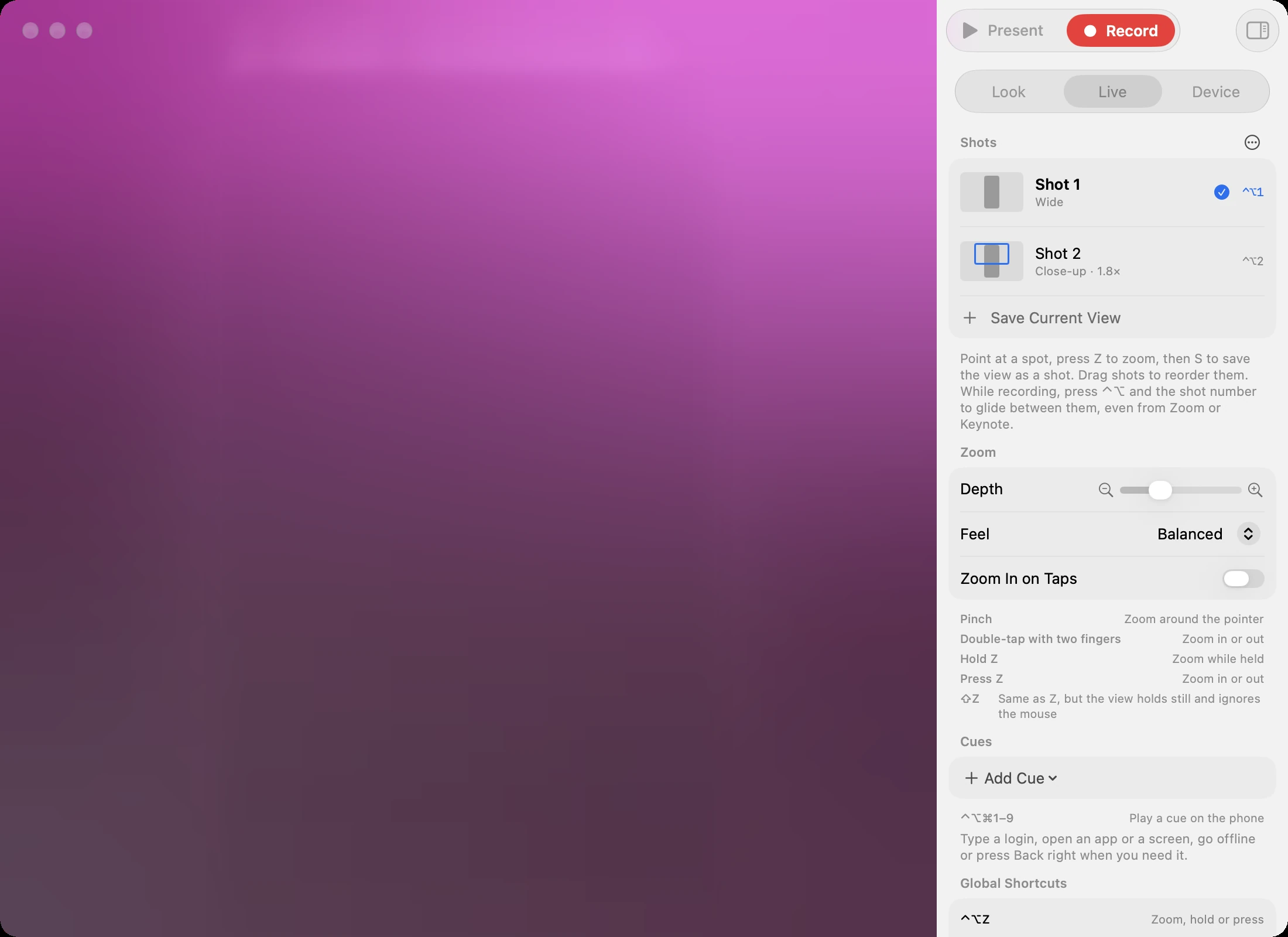The width and height of the screenshot is (1288, 937).
Task: Click the 'Double-tap with two fingers' label
Action: 1040,639
